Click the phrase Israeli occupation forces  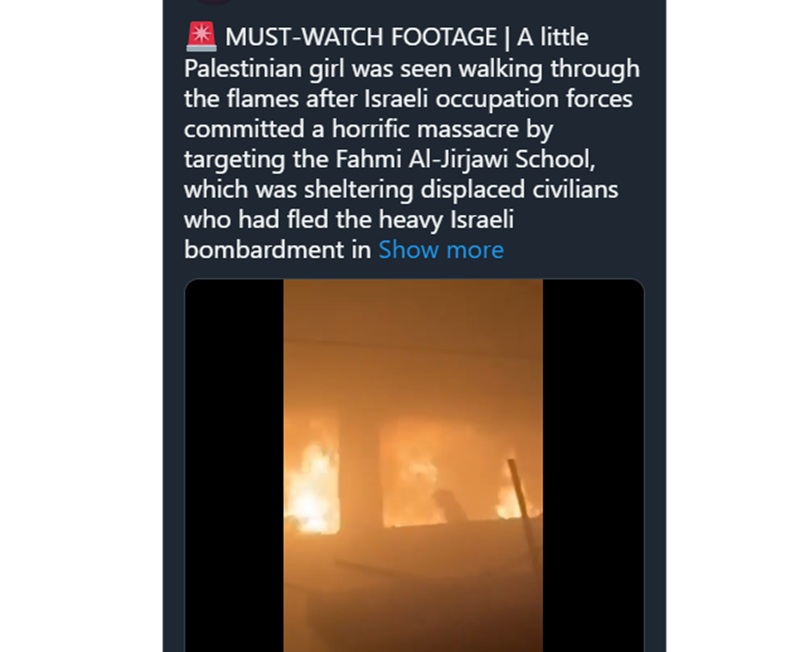(x=498, y=98)
